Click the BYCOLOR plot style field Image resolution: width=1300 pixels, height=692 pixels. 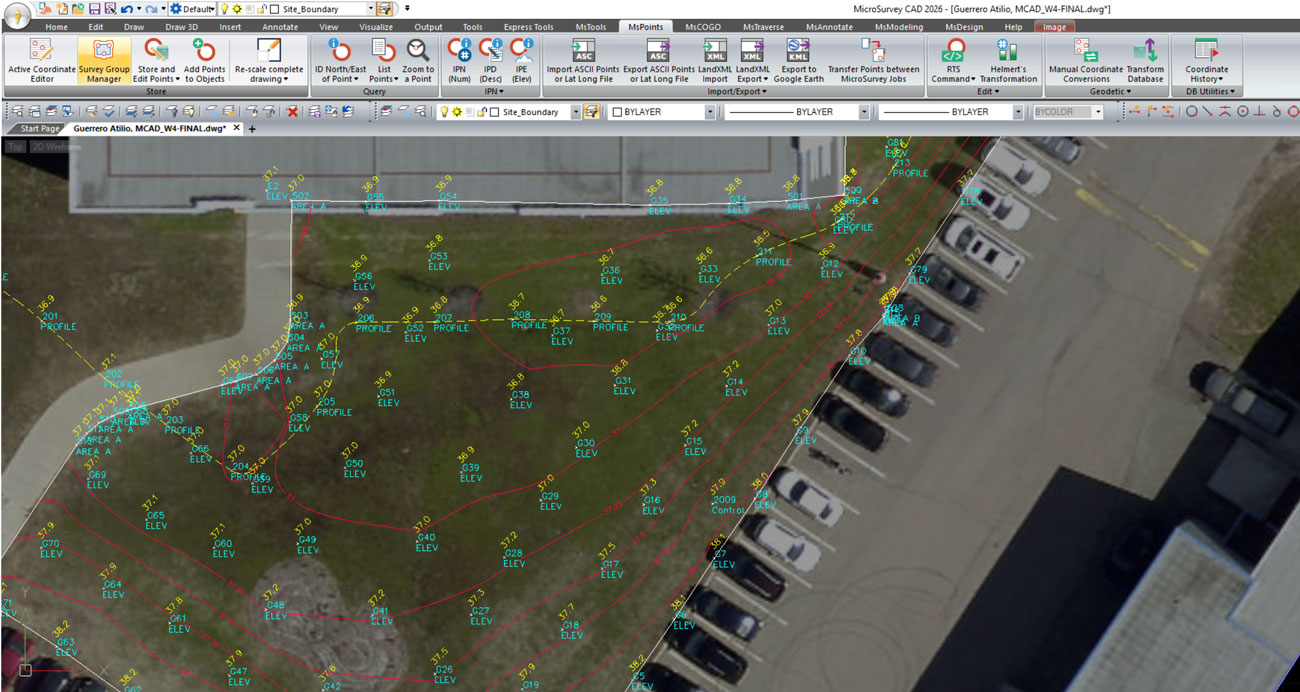tap(1068, 112)
